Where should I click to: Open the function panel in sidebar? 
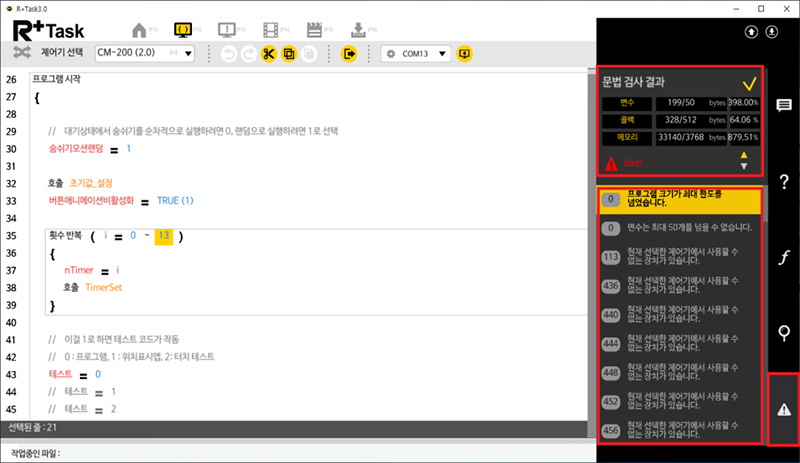[784, 257]
